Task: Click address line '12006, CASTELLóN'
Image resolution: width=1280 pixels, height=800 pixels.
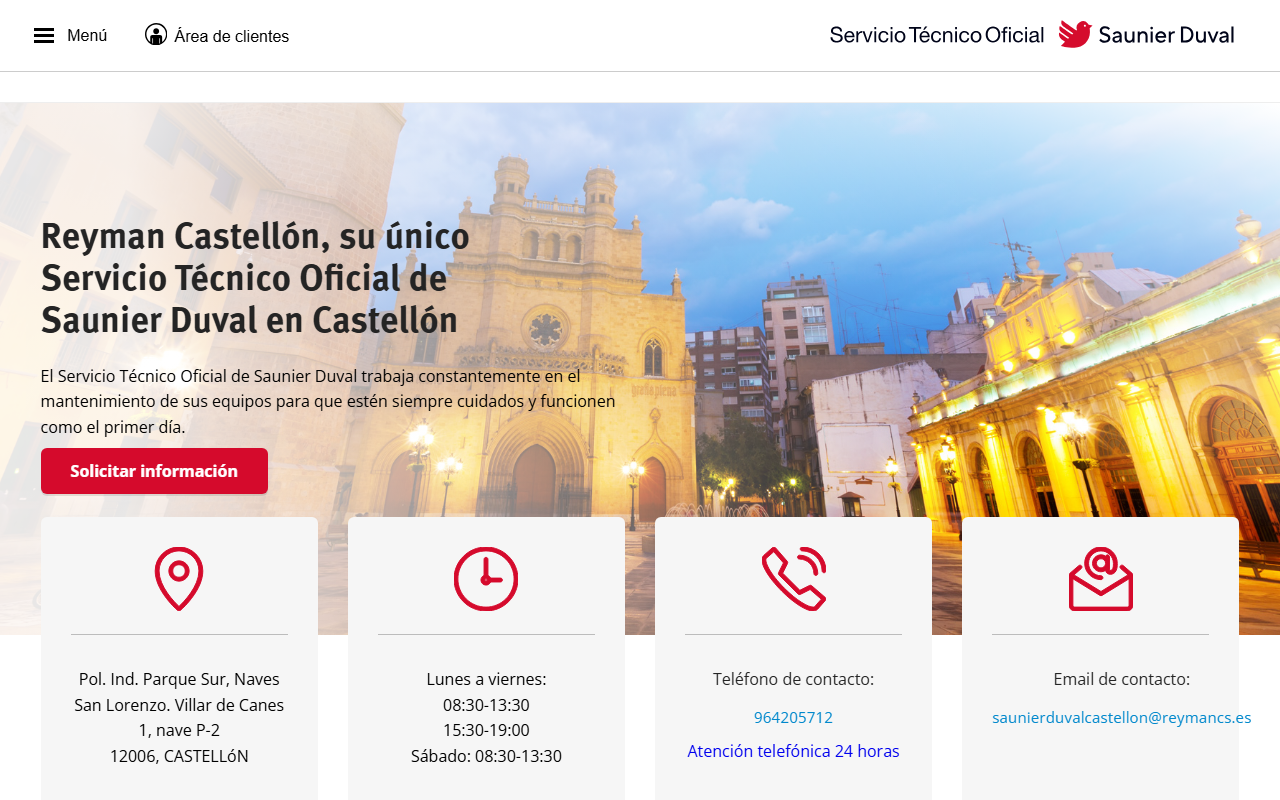Action: [x=179, y=756]
